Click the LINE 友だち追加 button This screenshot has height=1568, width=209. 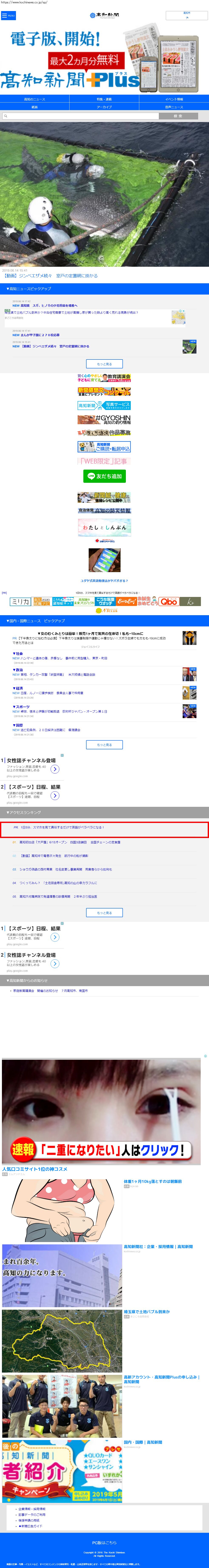[104, 476]
